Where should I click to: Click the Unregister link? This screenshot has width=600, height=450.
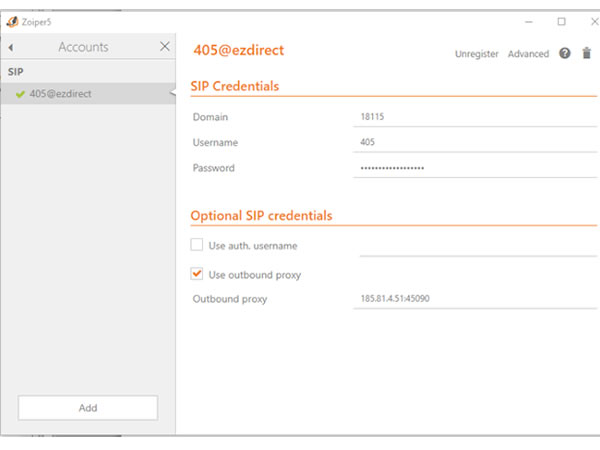(x=476, y=54)
